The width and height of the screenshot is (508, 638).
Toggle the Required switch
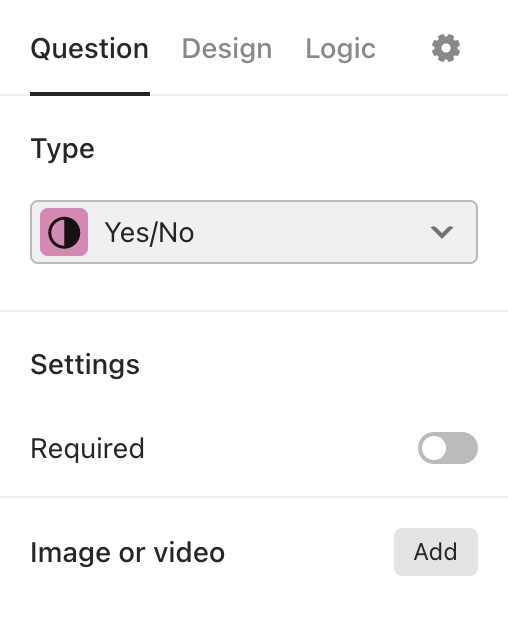click(448, 448)
